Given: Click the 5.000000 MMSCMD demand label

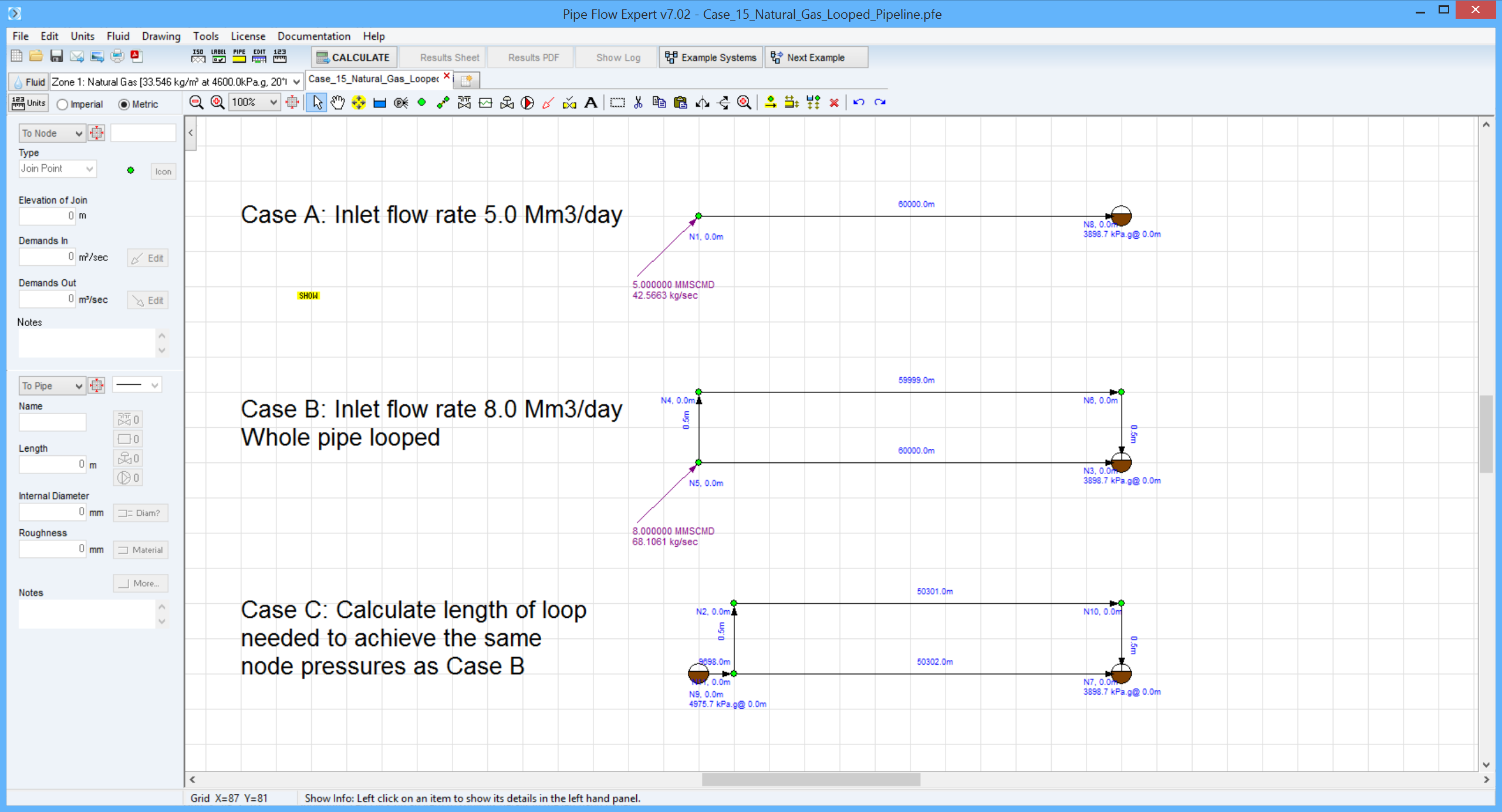Looking at the screenshot, I should [x=673, y=285].
